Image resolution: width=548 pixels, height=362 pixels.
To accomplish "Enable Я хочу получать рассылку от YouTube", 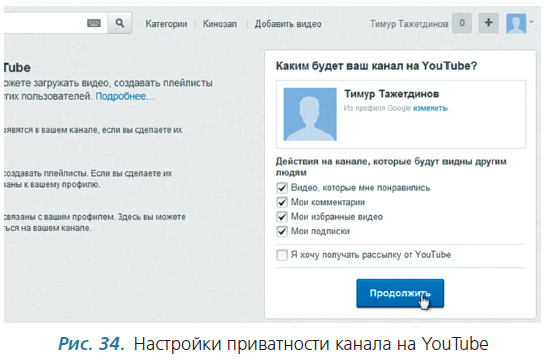I will click(282, 255).
